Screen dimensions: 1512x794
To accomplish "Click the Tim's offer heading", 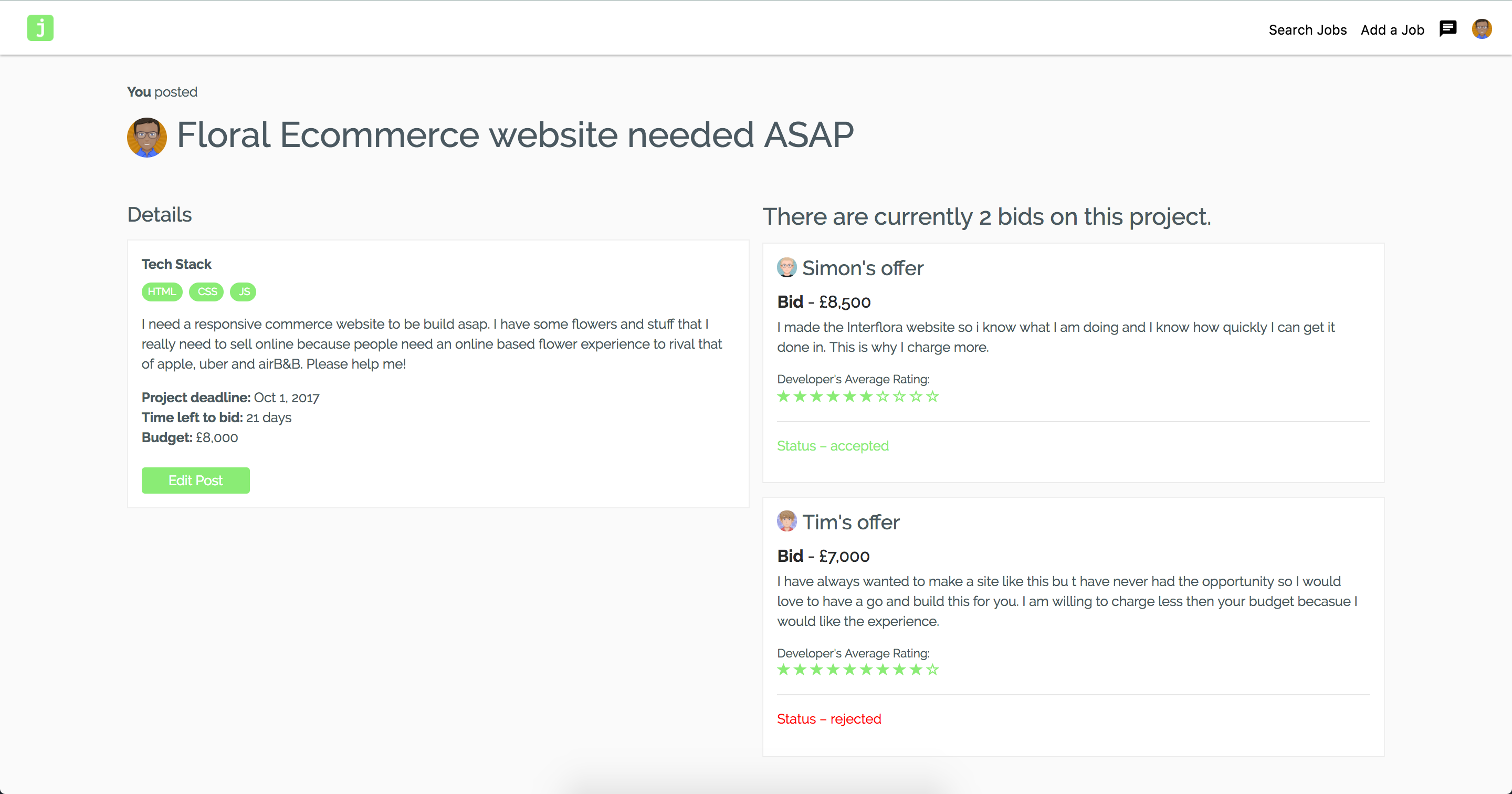I will point(850,523).
